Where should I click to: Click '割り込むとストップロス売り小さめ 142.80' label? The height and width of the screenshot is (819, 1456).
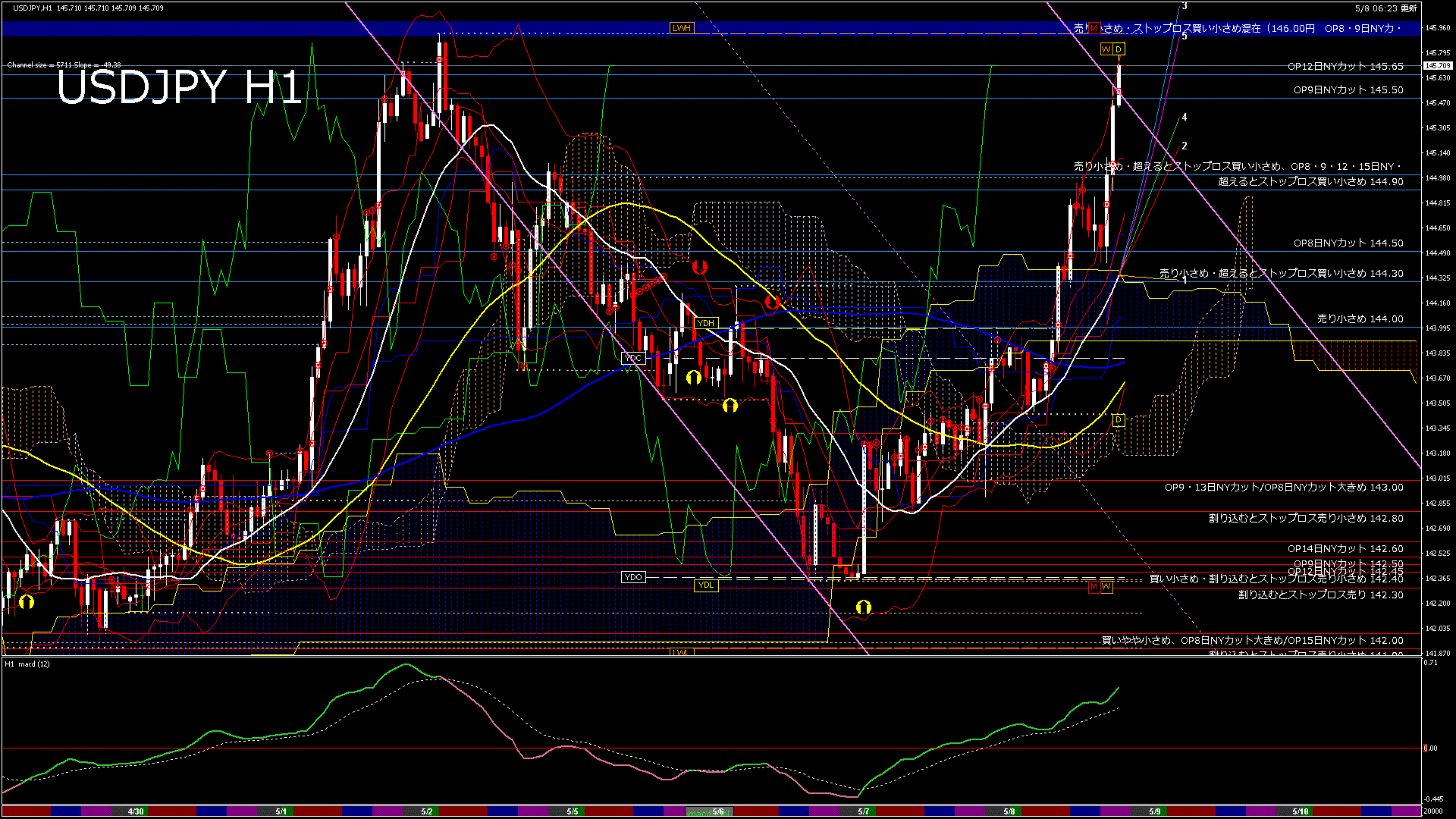tap(1306, 519)
